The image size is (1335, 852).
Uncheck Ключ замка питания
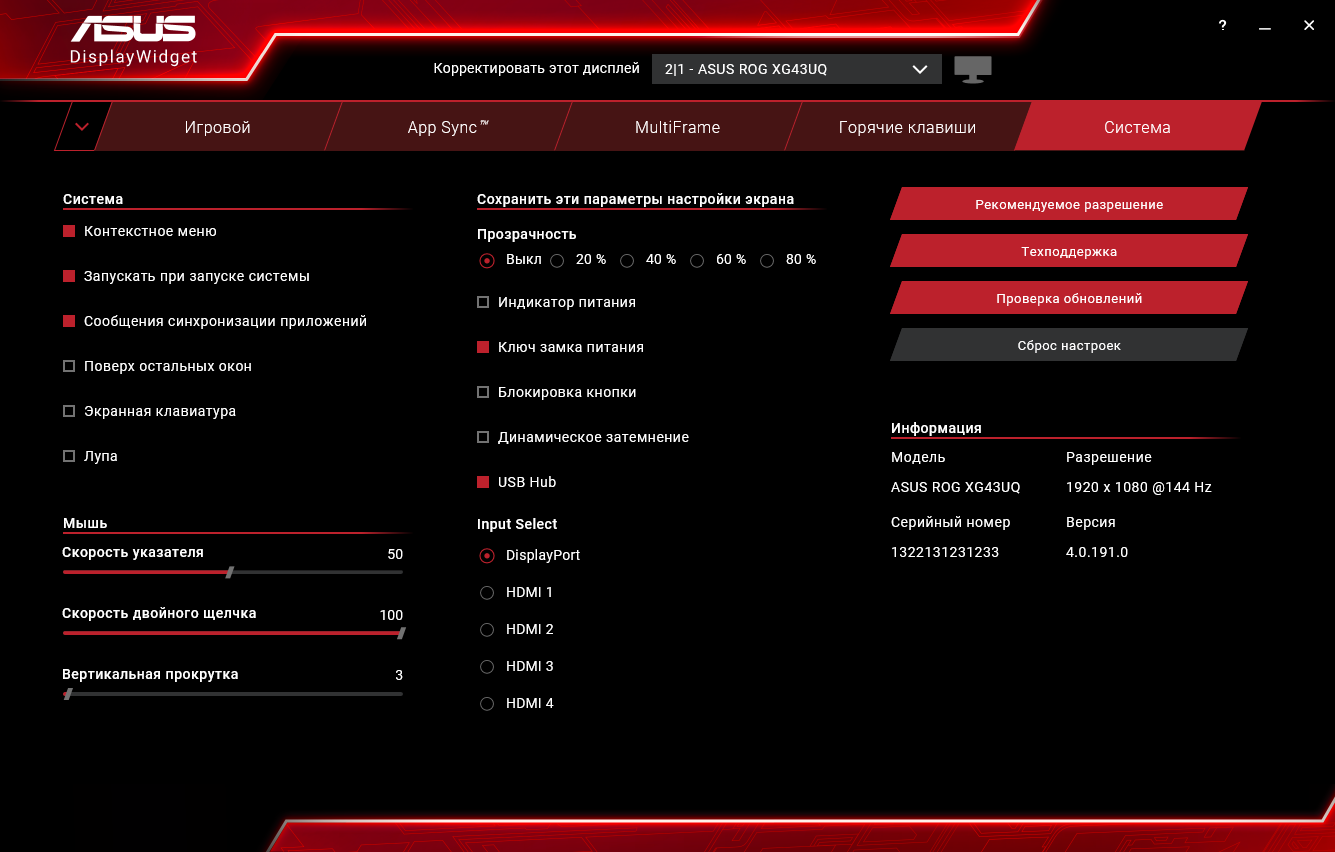click(483, 347)
